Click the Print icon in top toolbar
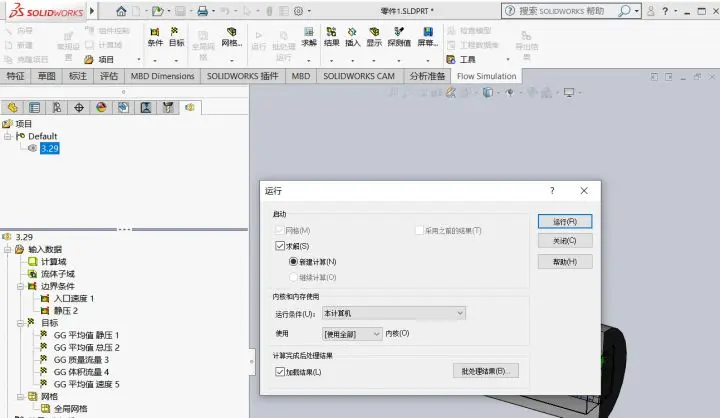The height and width of the screenshot is (418, 720). pyautogui.click(x=202, y=11)
